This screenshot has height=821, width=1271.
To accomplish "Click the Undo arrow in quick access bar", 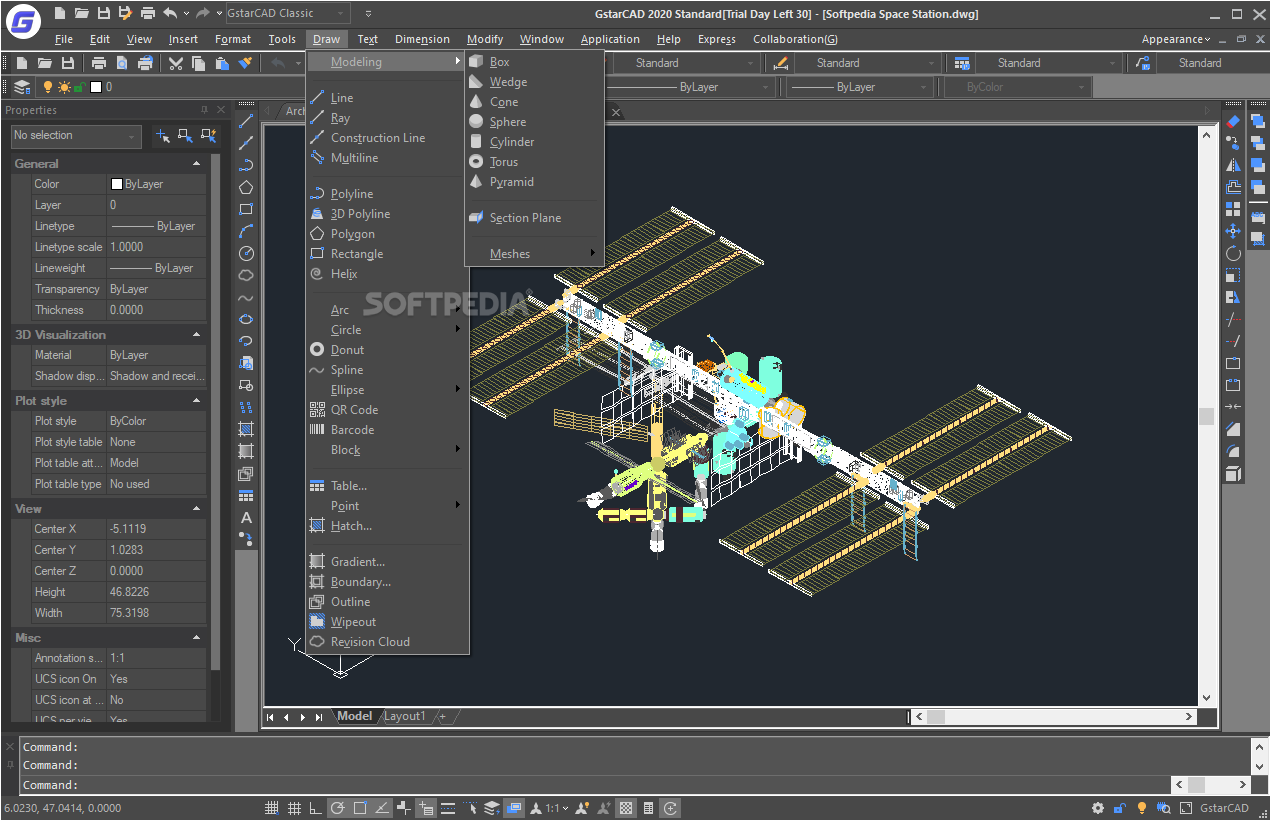I will pyautogui.click(x=170, y=13).
